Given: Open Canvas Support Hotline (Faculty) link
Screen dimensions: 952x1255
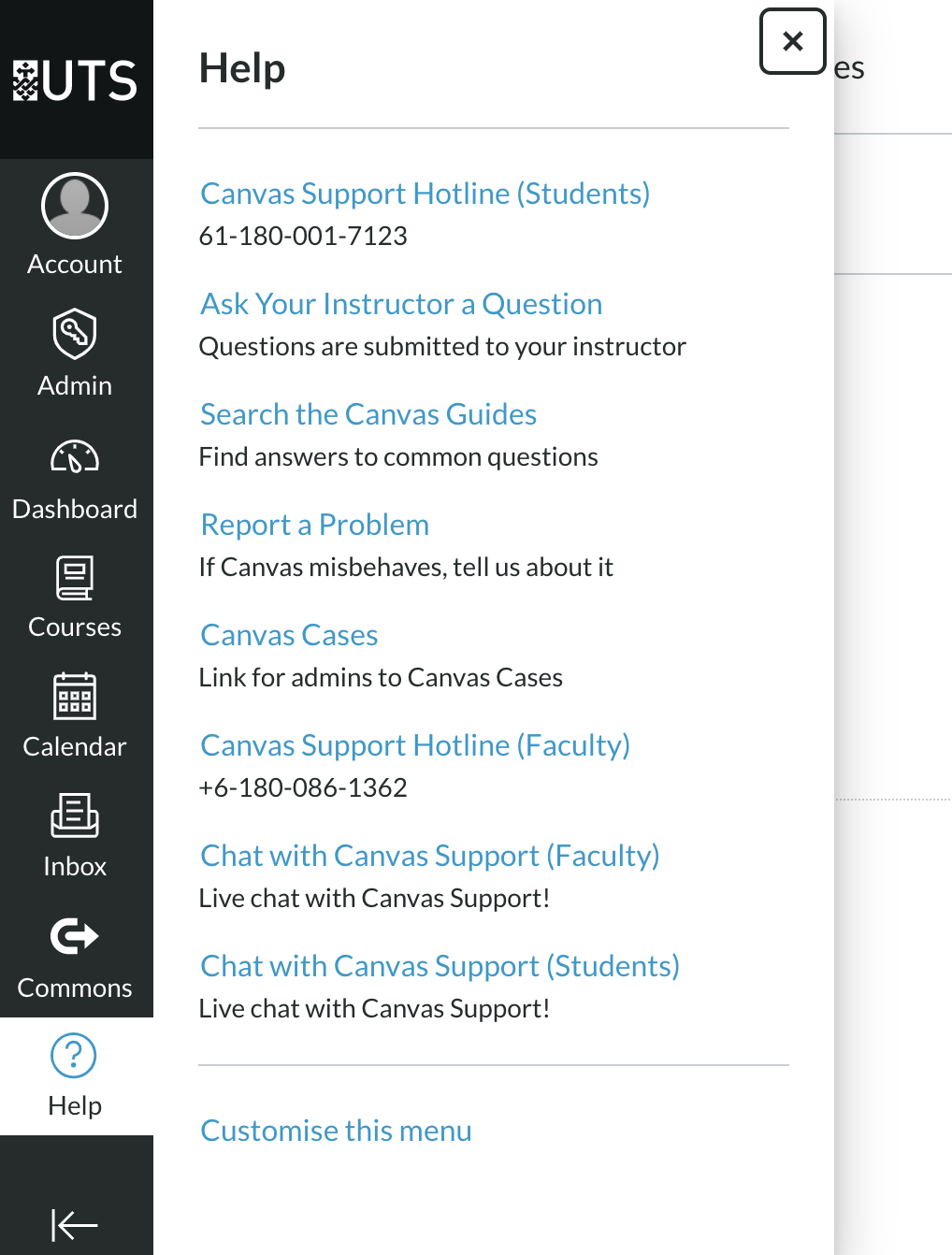Looking at the screenshot, I should (x=415, y=745).
